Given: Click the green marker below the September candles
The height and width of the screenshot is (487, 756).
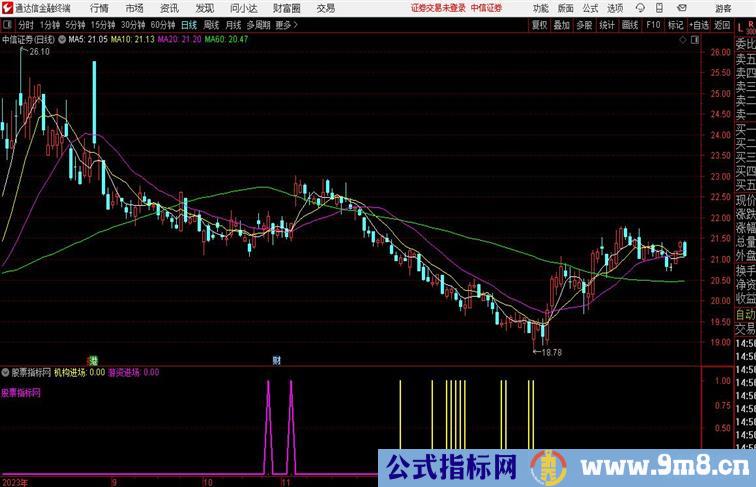Looking at the screenshot, I should [93, 360].
